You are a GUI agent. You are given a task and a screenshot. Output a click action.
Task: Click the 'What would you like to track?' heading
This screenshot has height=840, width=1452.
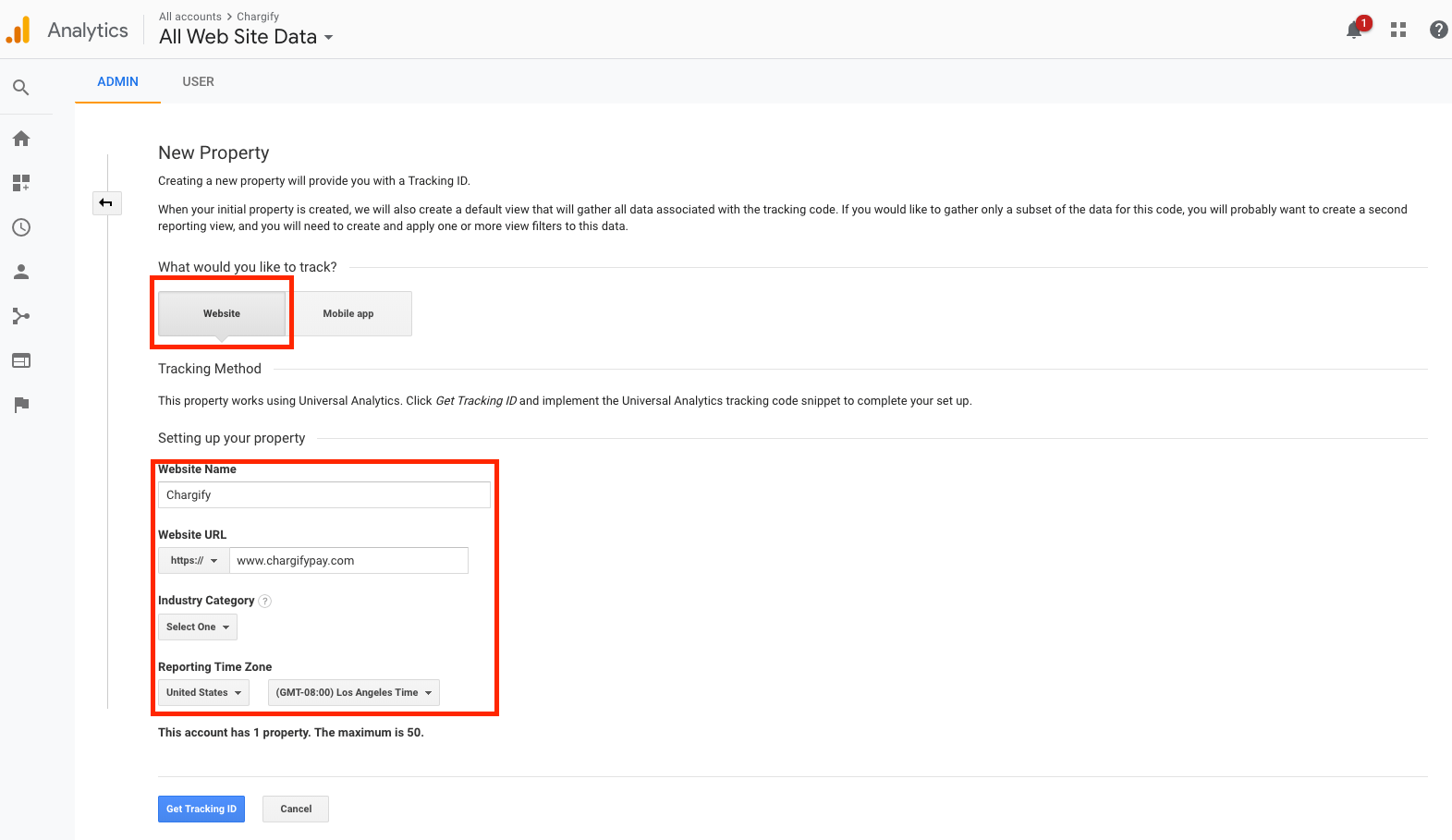(x=248, y=267)
